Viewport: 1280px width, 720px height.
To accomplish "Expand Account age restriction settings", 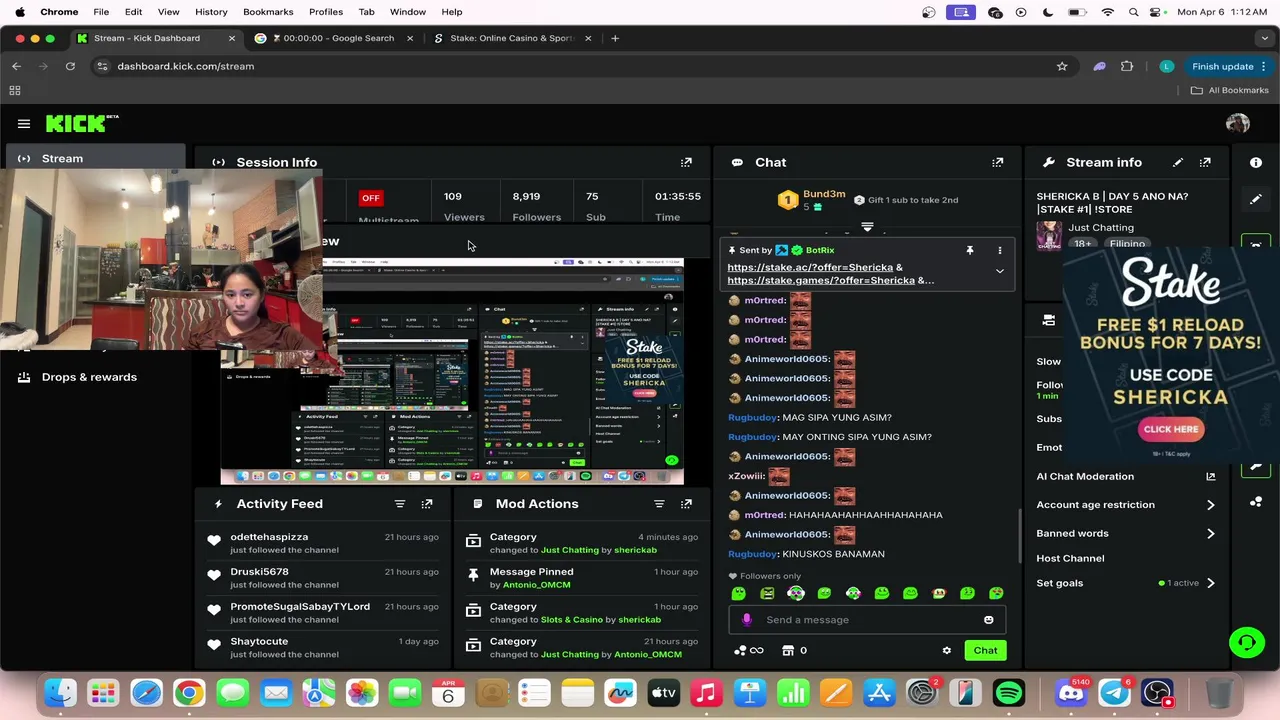I will [x=1210, y=505].
